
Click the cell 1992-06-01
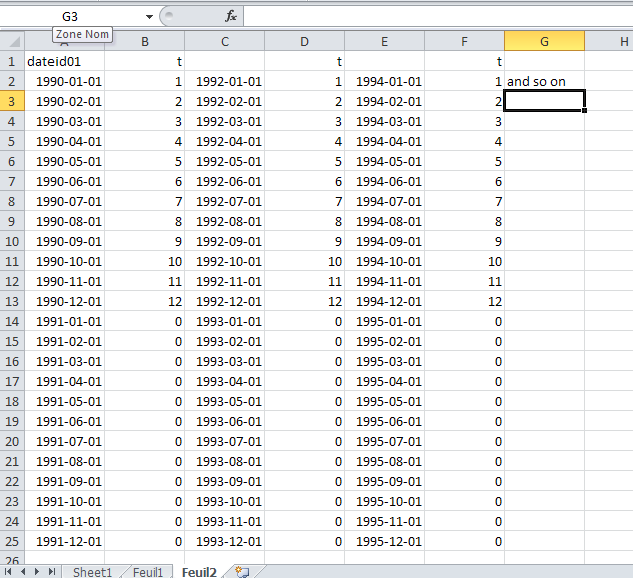224,181
